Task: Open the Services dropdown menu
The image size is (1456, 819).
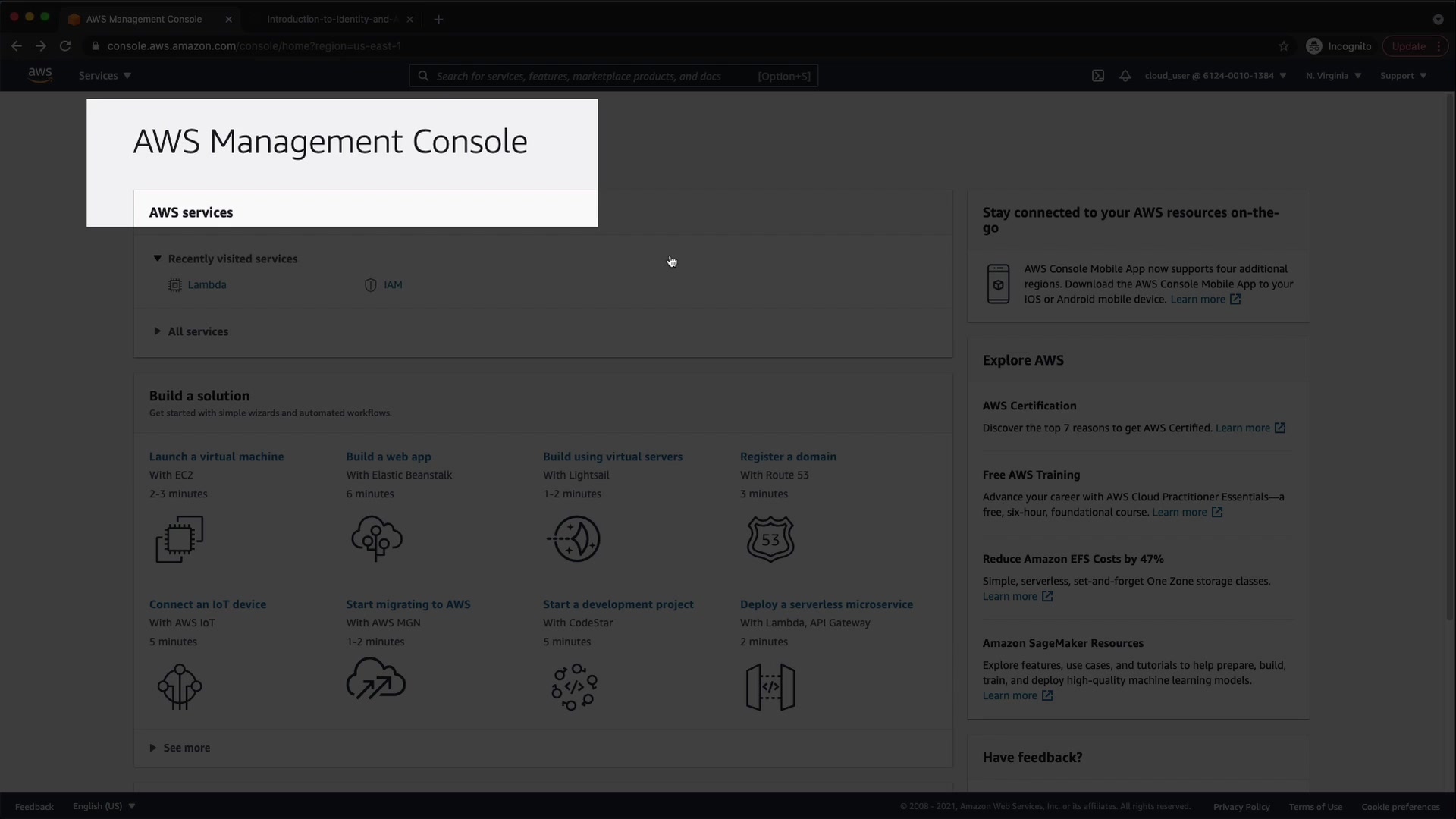Action: [x=105, y=76]
